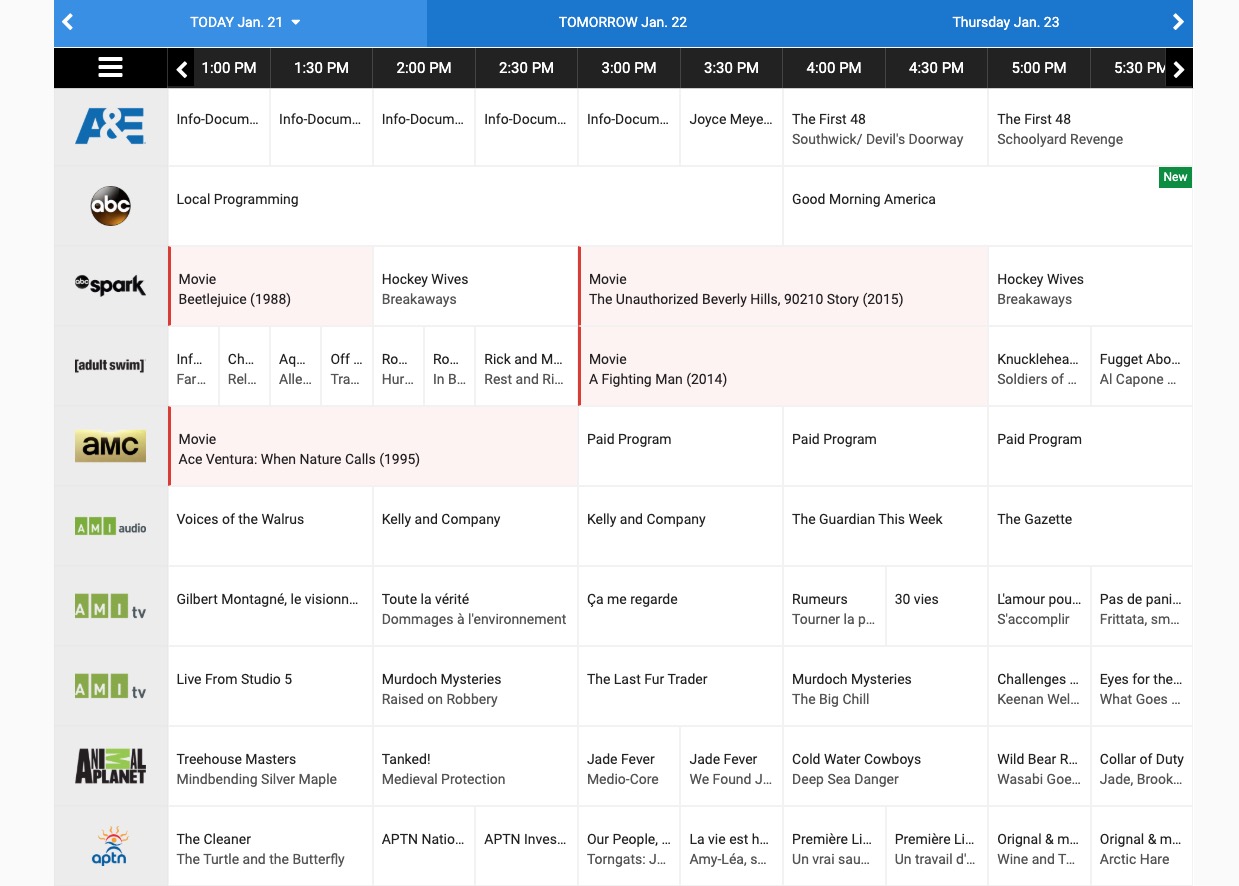Open Murdoch Mysteries Raised on Robbery
This screenshot has width=1239, height=886.
pyautogui.click(x=475, y=686)
